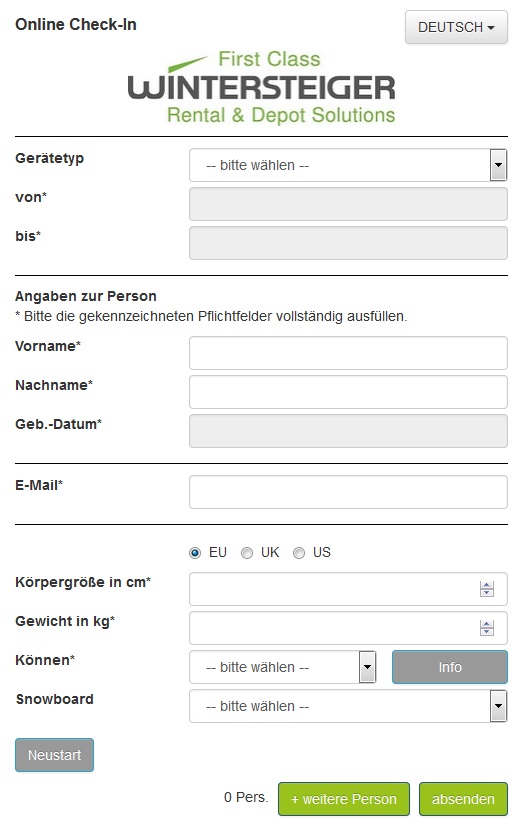Expand the Können dropdown list
Image resolution: width=521 pixels, height=827 pixels.
click(x=283, y=667)
